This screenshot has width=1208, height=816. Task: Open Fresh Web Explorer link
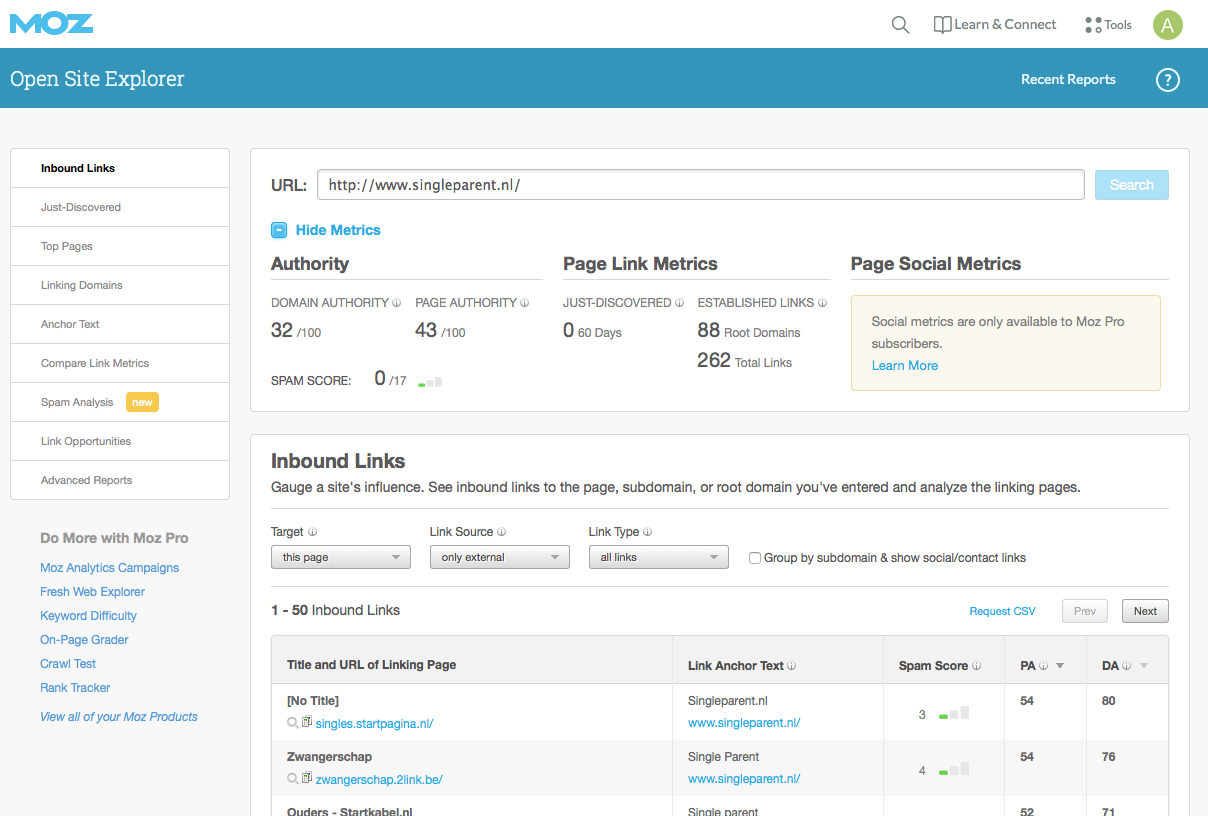coord(93,592)
